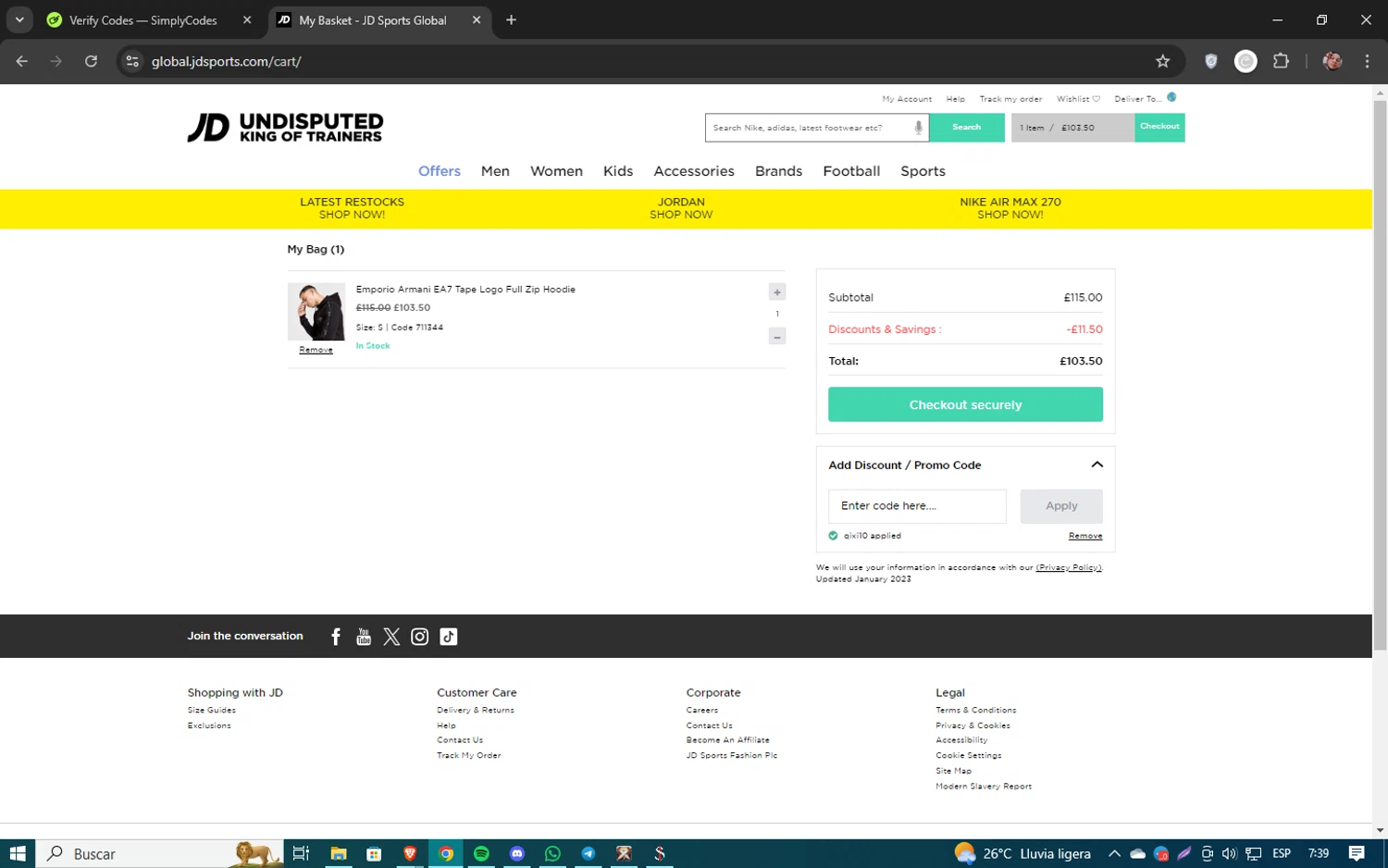1388x868 pixels.
Task: Close the Verify Codes SimplyCodes tab
Action: pyautogui.click(x=247, y=19)
